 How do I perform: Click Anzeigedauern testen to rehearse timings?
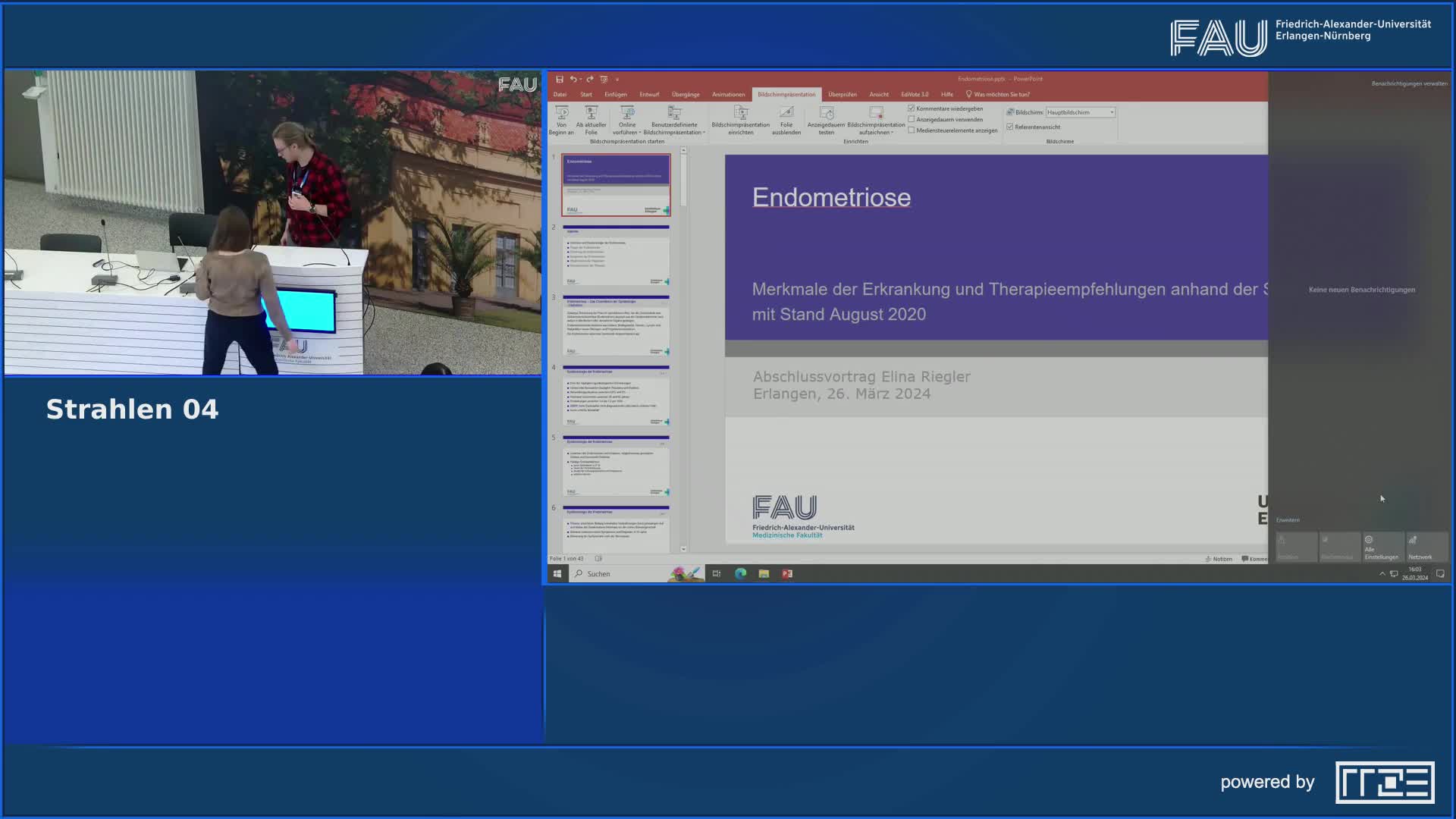(826, 121)
